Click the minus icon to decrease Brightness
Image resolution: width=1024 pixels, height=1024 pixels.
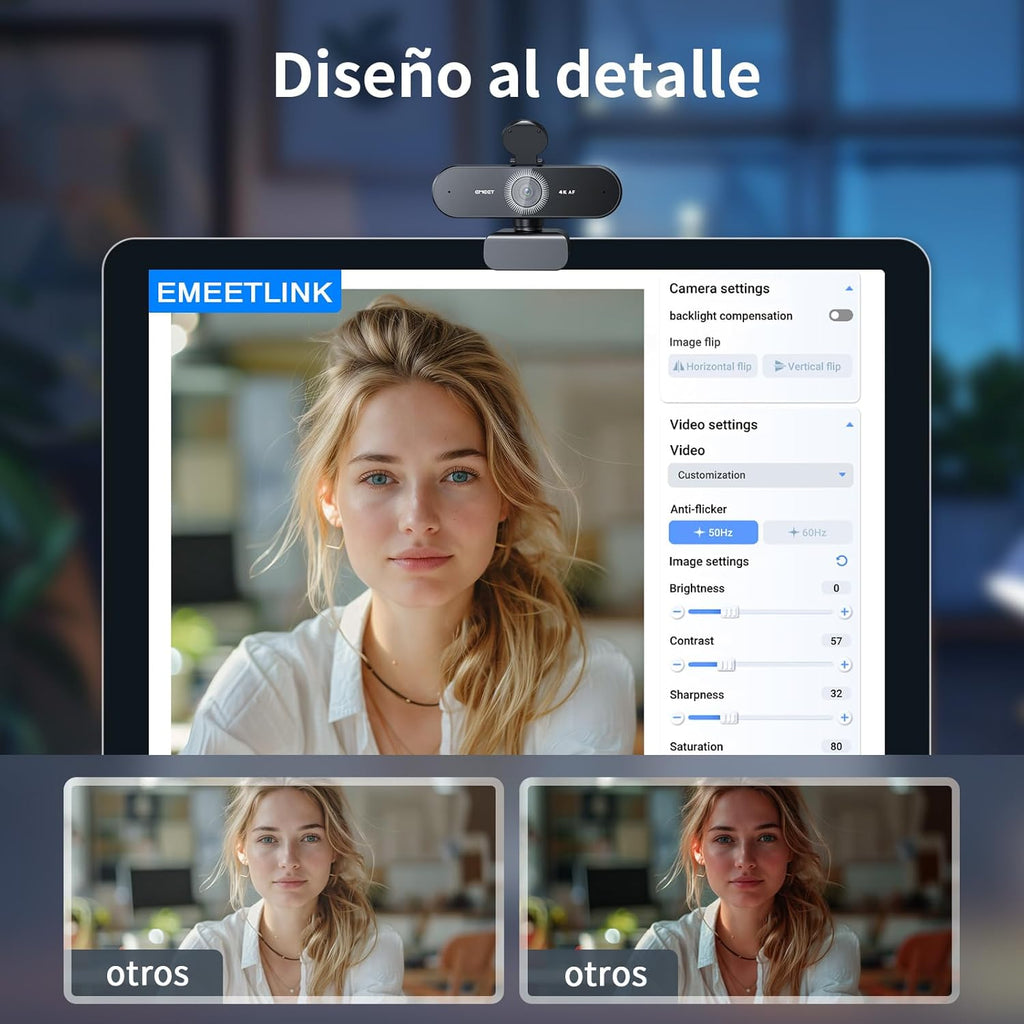pos(678,612)
